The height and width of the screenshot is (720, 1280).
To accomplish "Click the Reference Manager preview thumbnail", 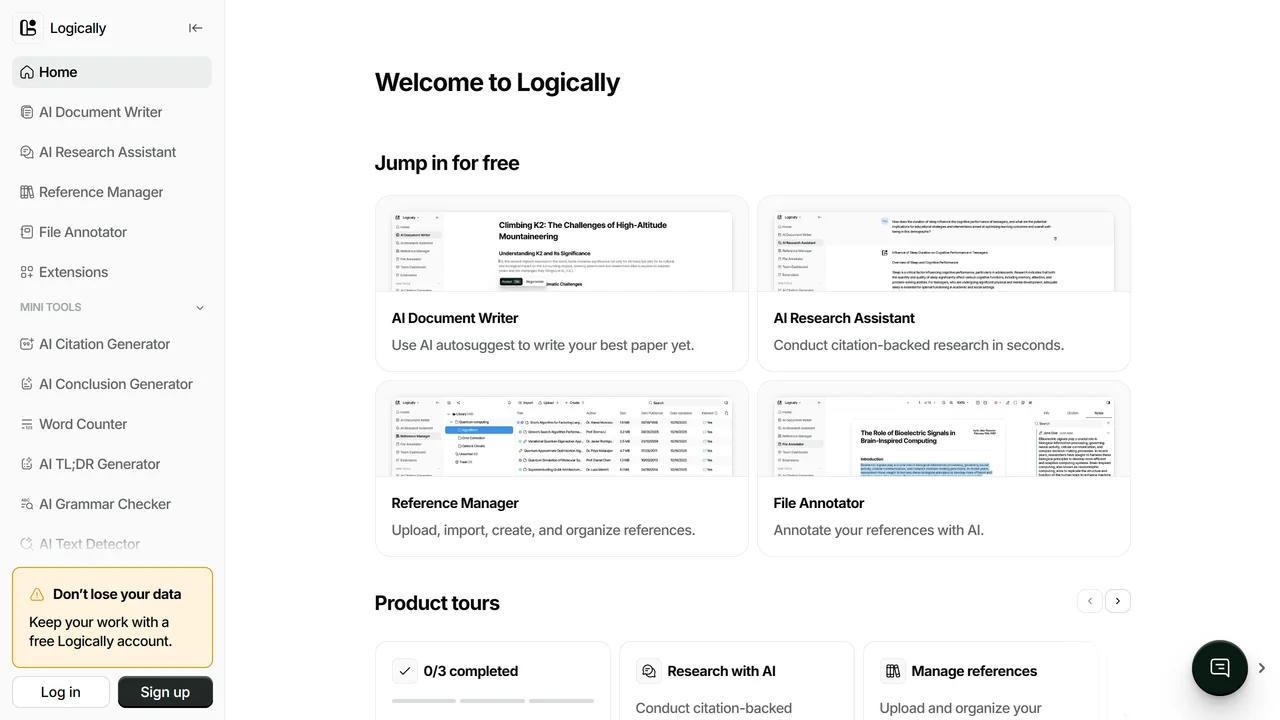I will pos(562,436).
